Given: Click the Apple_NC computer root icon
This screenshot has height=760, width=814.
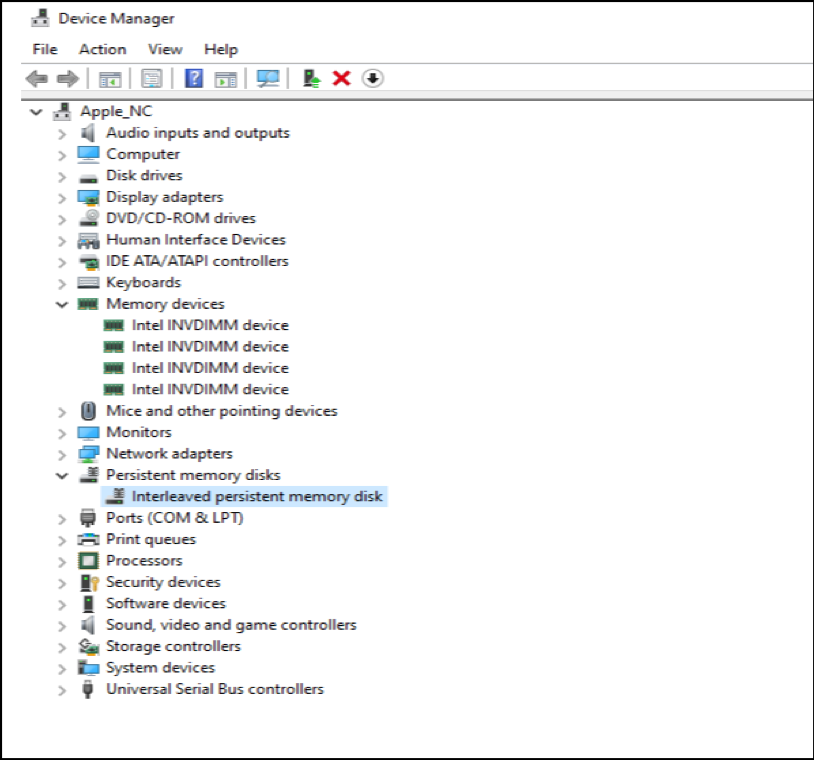Looking at the screenshot, I should coord(62,112).
